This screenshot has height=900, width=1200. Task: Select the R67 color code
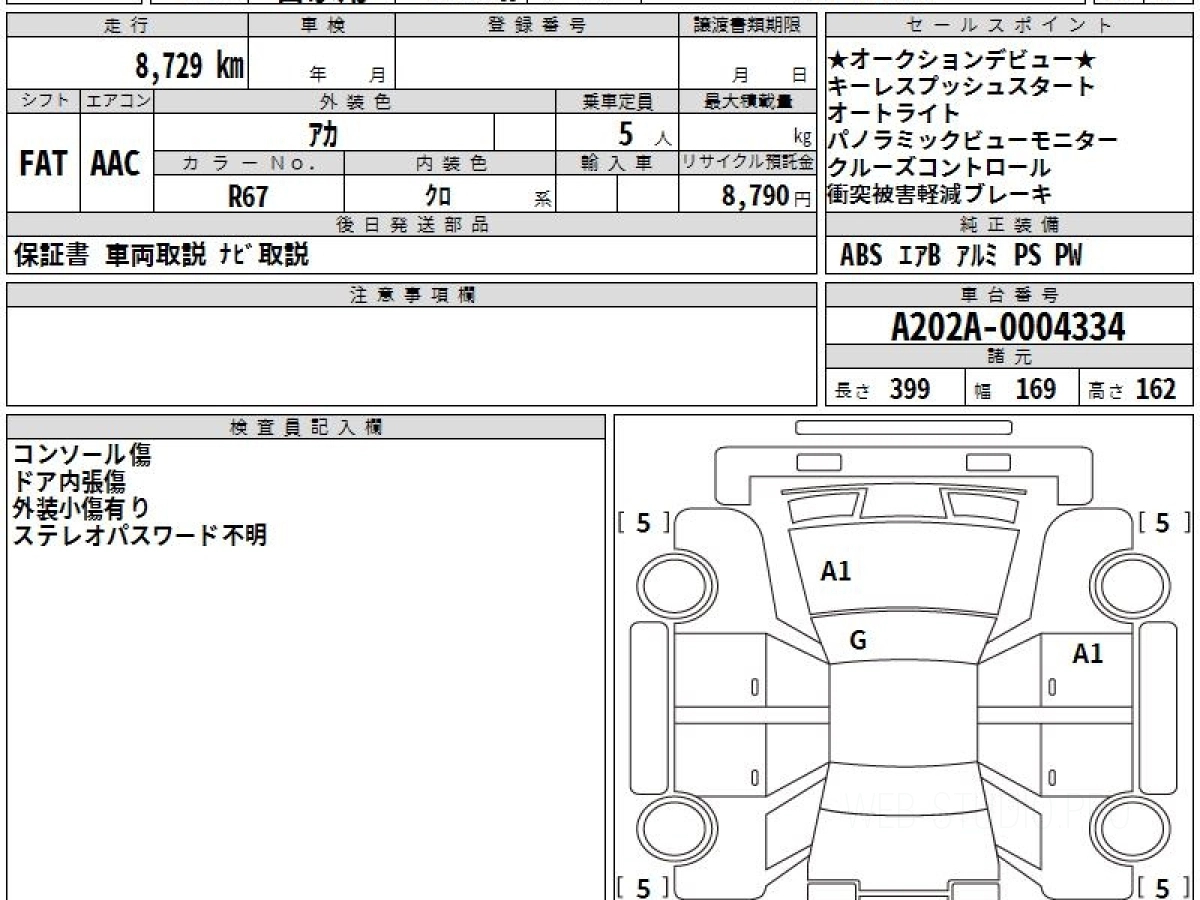point(248,196)
